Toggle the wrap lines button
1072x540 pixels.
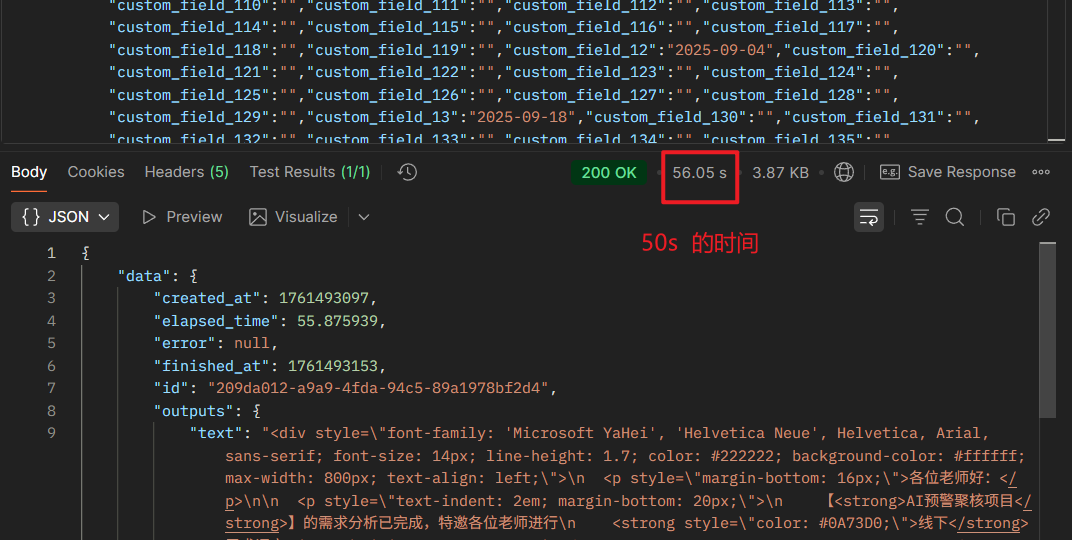coord(869,217)
